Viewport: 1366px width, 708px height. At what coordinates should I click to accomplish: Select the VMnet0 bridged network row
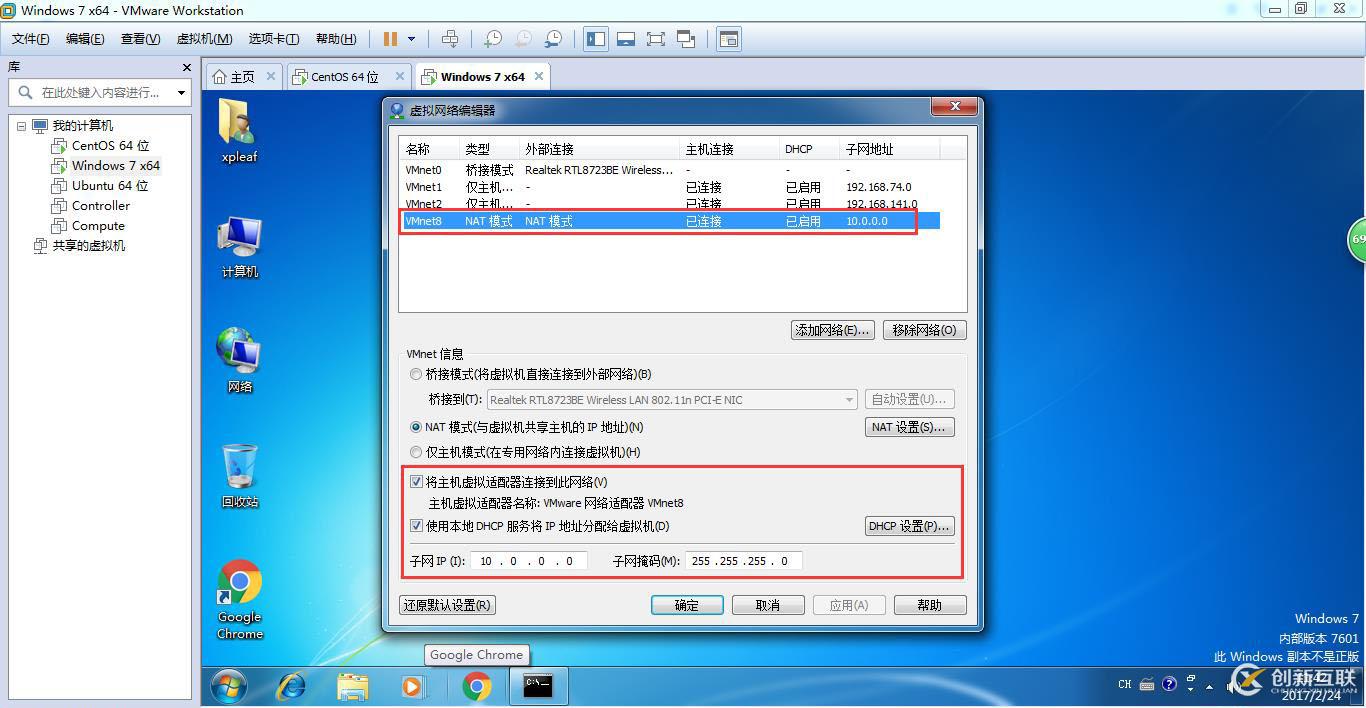point(669,170)
